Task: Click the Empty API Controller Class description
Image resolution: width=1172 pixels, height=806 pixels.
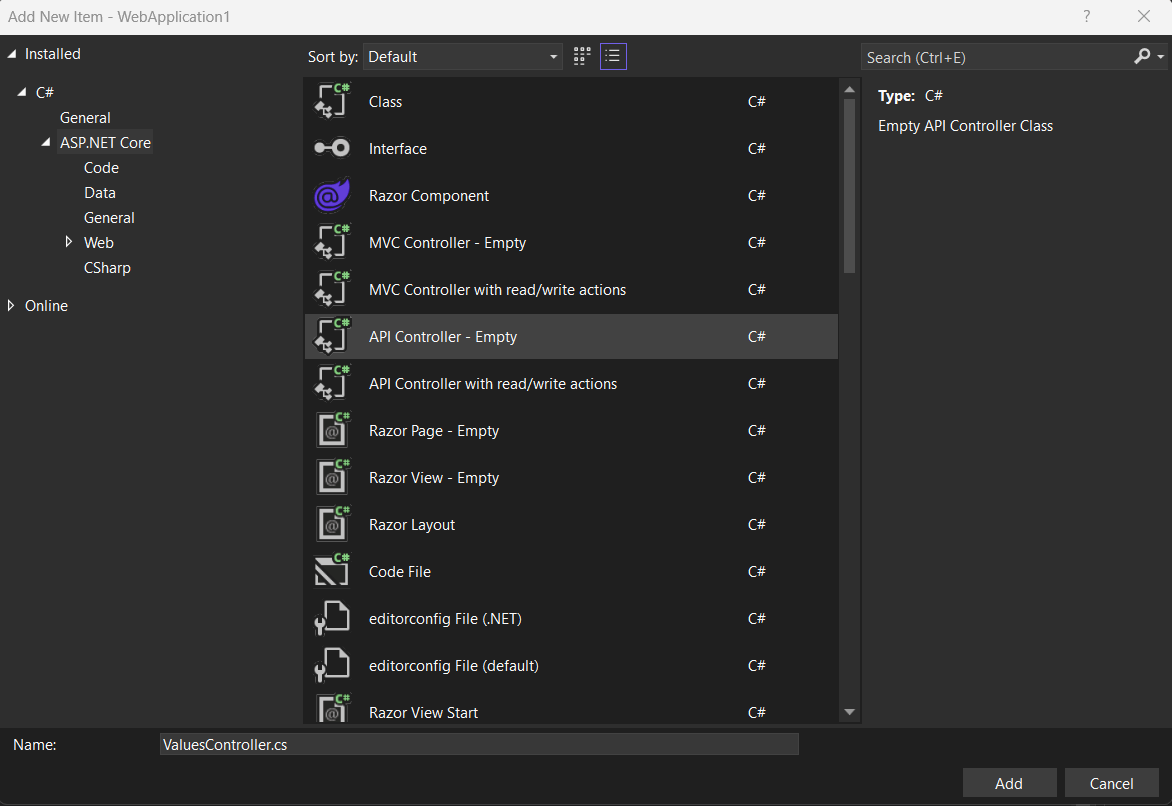Action: coord(965,126)
